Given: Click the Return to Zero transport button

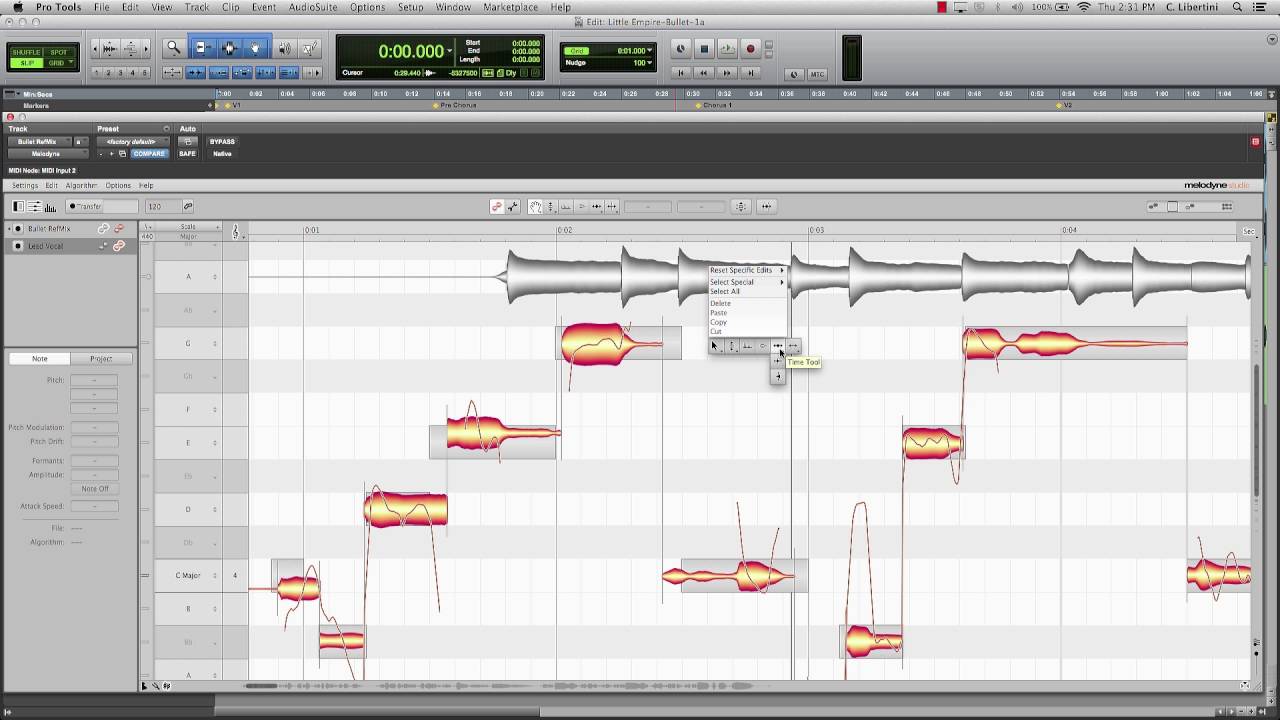Looking at the screenshot, I should coord(681,72).
